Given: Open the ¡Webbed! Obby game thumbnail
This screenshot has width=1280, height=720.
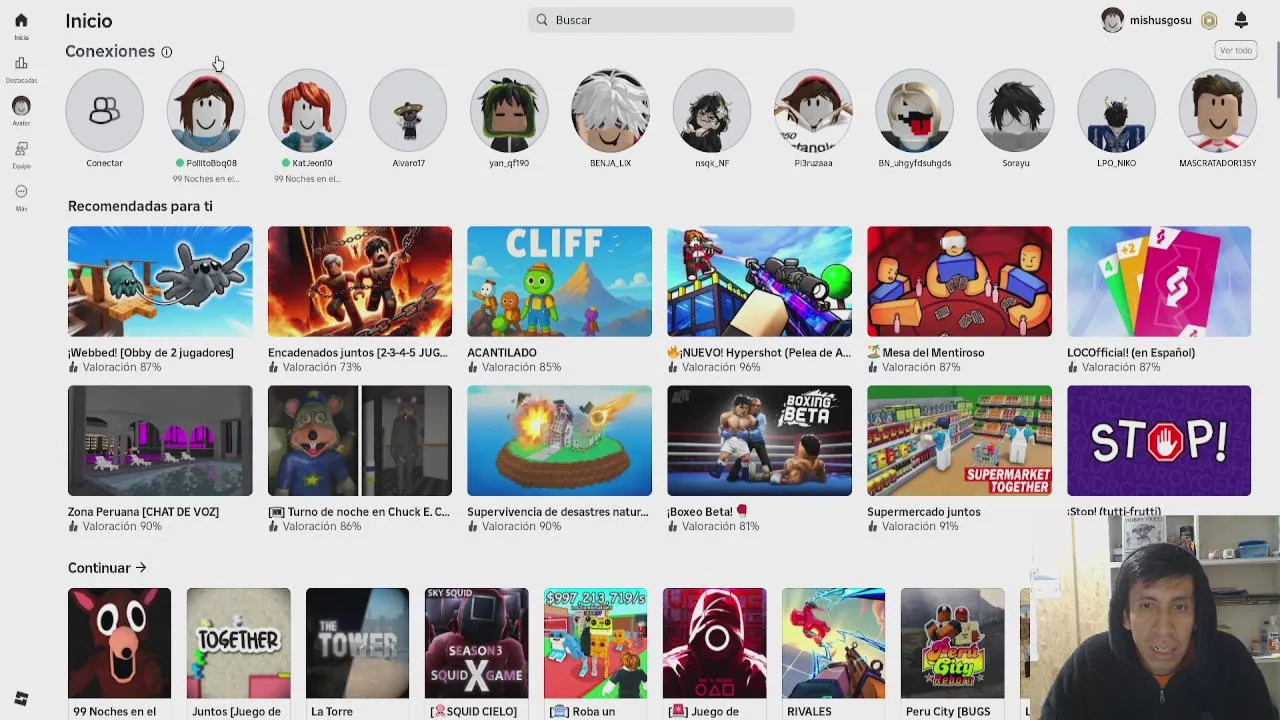Looking at the screenshot, I should click(x=160, y=281).
